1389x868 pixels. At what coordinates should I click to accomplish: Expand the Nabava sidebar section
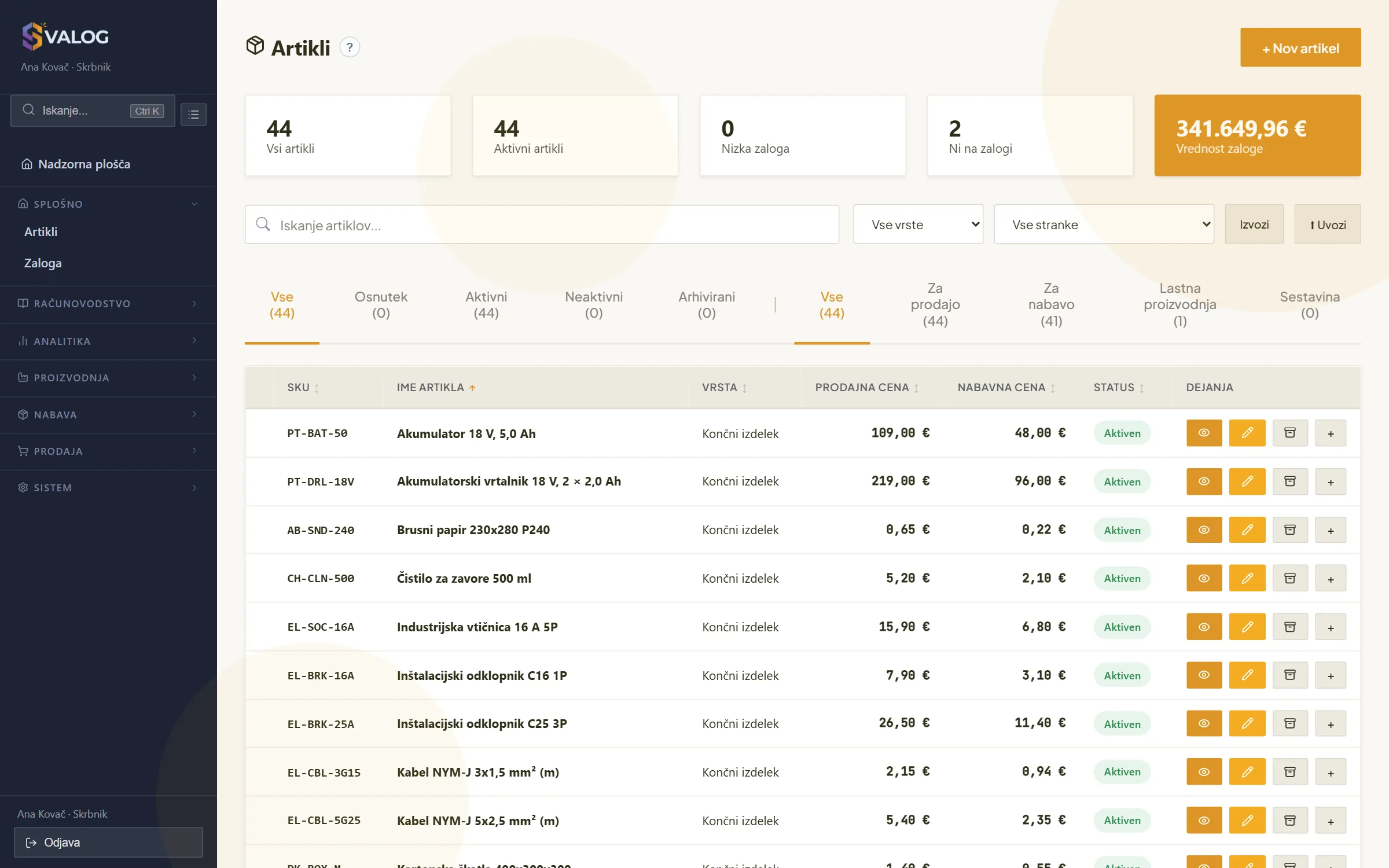[108, 414]
